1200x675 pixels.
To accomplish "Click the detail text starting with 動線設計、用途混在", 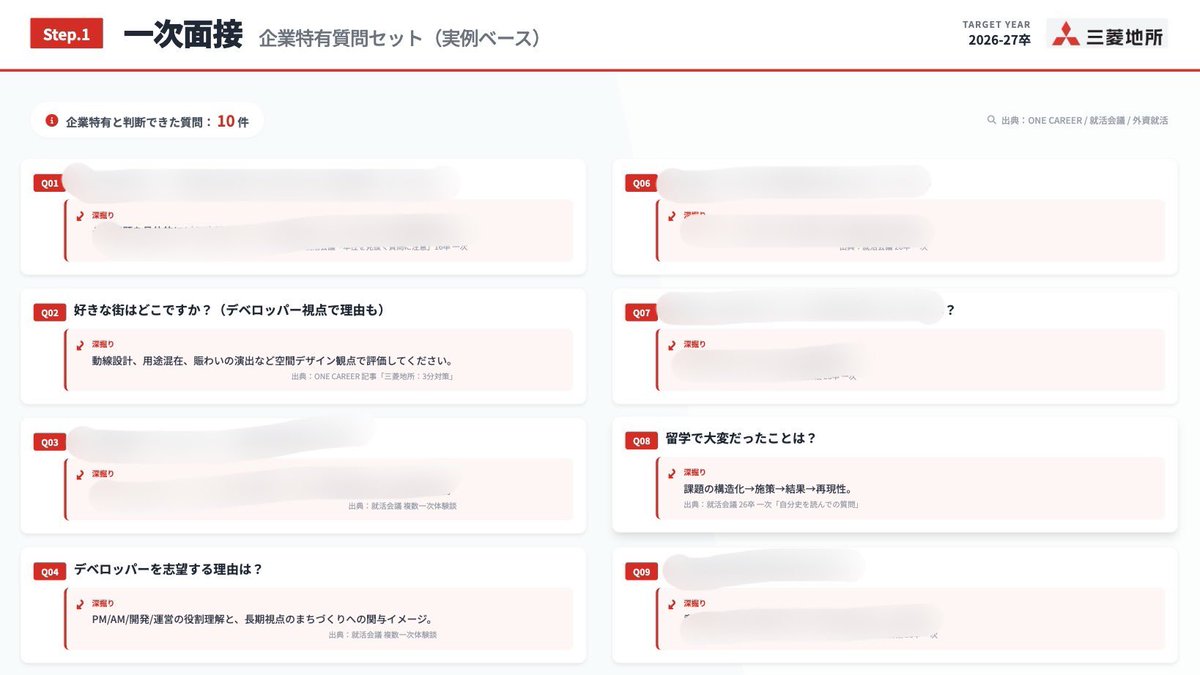I will pyautogui.click(x=273, y=361).
